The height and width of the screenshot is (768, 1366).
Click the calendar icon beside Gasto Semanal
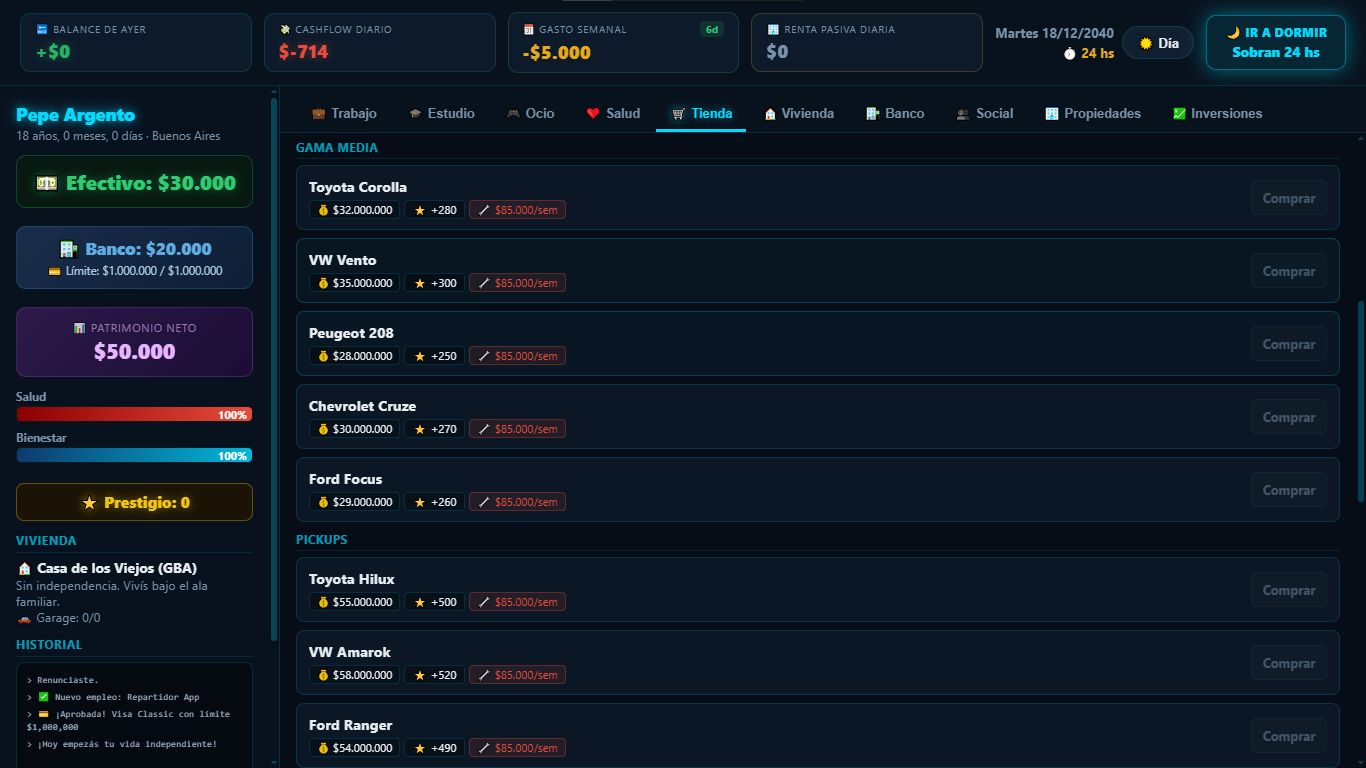(529, 30)
